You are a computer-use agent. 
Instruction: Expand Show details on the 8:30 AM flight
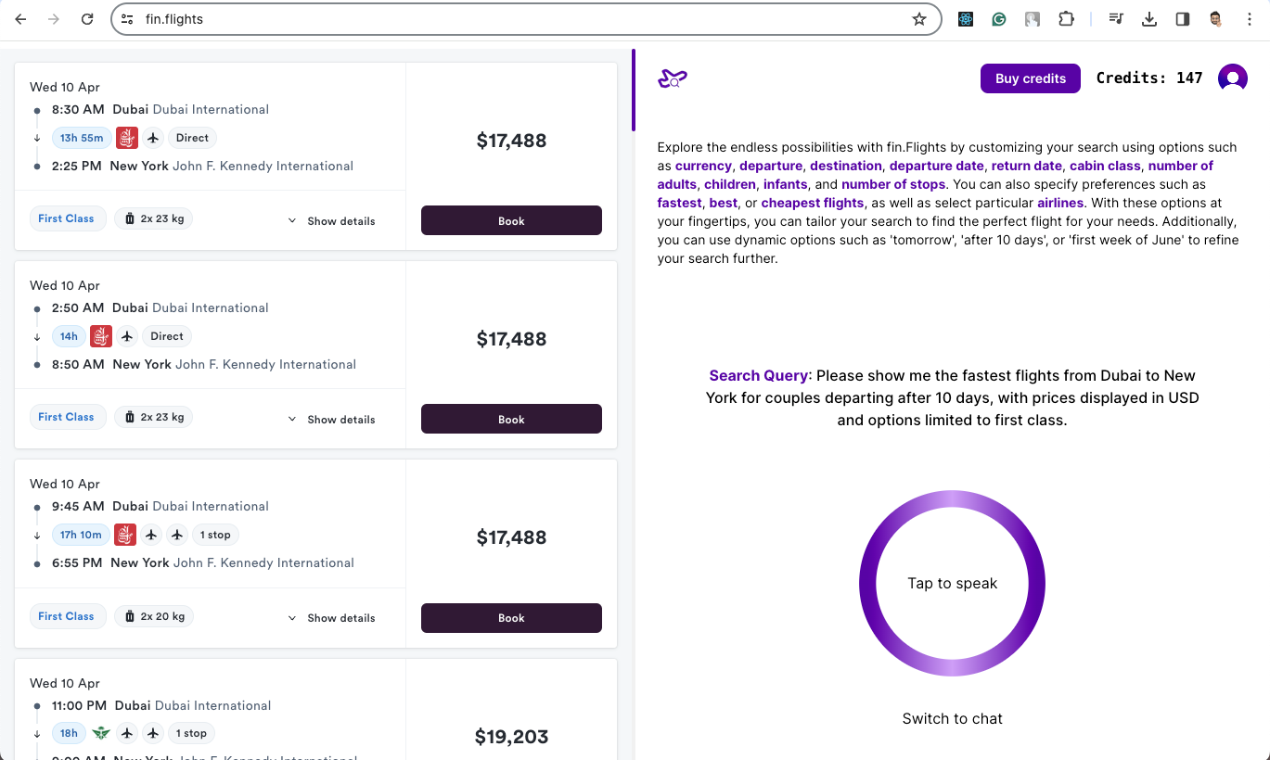pos(340,221)
